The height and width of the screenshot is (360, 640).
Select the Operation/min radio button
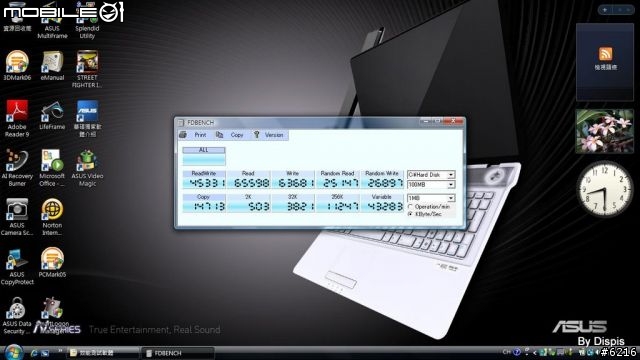411,207
